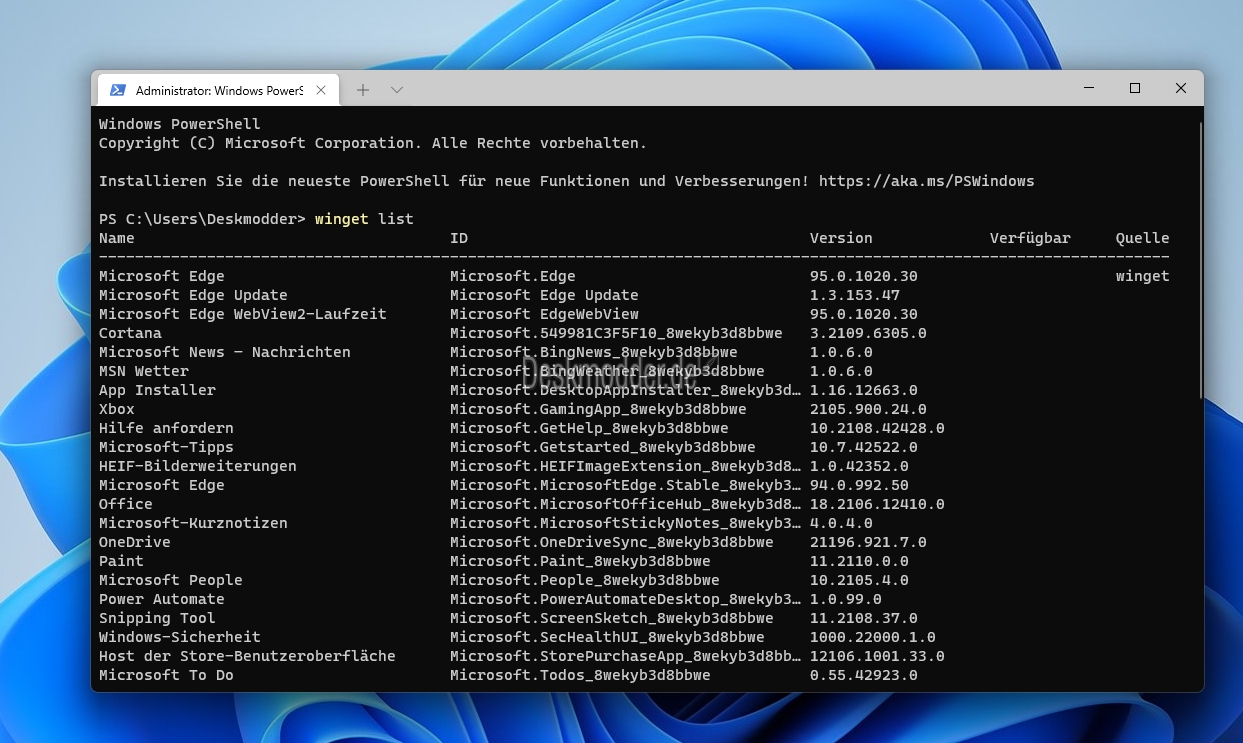Image resolution: width=1243 pixels, height=743 pixels.
Task: Click the 'Microsoft To Do' row
Action: (166, 675)
